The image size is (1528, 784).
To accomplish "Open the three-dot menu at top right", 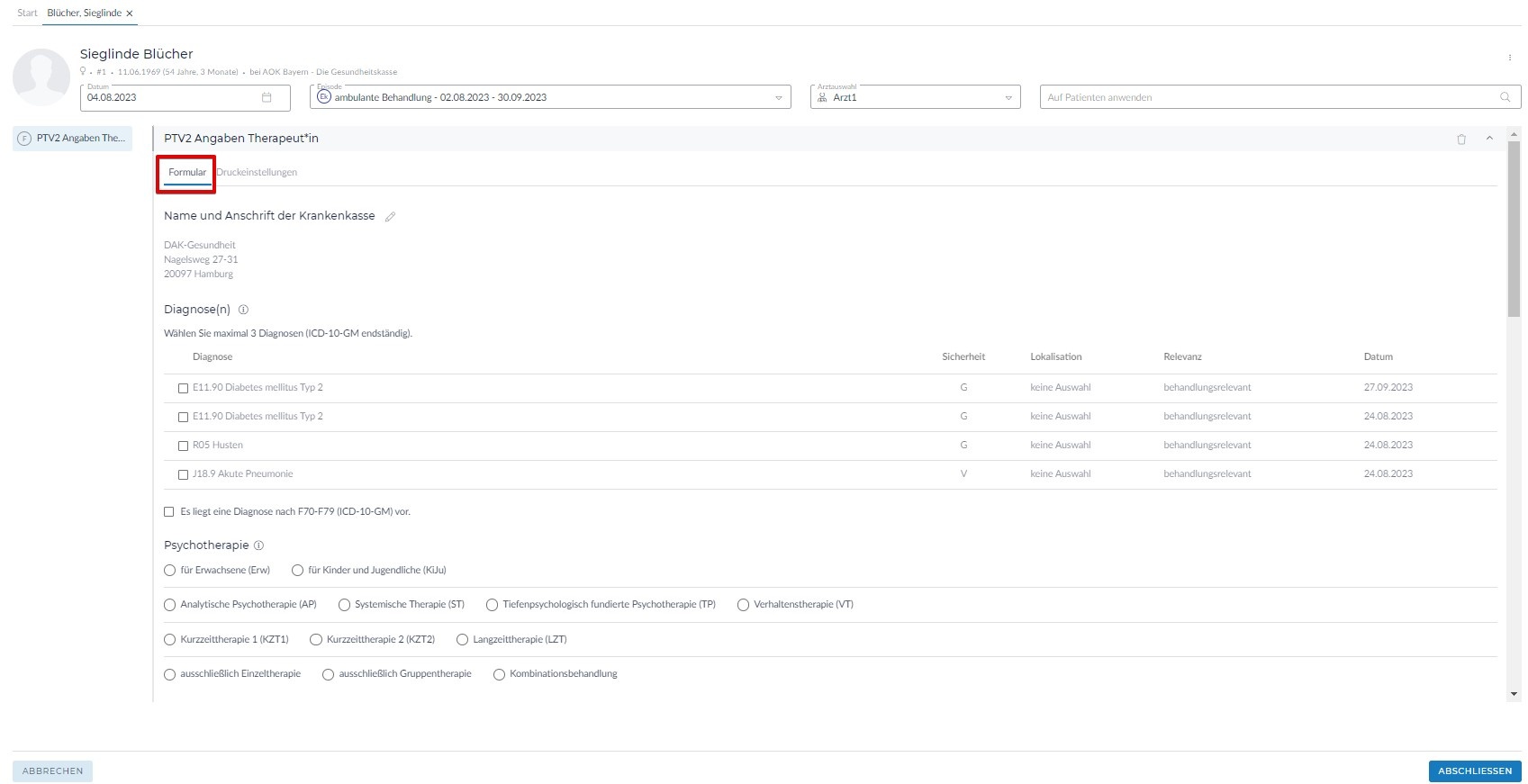I will pyautogui.click(x=1510, y=58).
